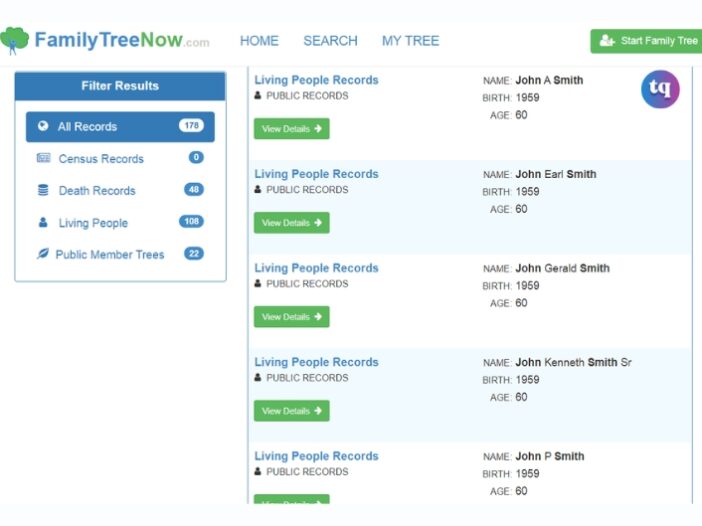Click the FamilyTreeNow tree logo icon
702x526 pixels.
(x=14, y=40)
